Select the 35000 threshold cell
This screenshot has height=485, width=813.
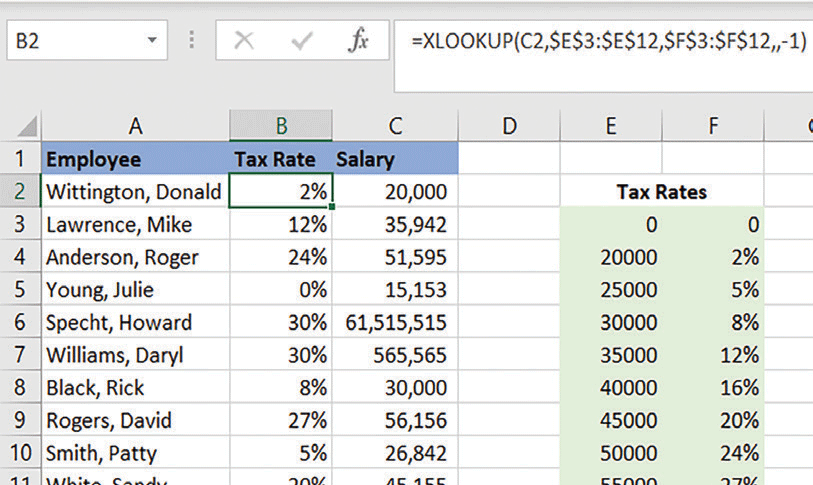point(611,356)
